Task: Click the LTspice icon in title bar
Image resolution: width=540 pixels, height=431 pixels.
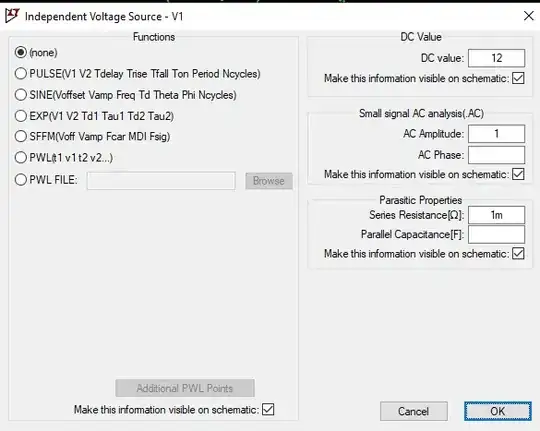Action: (x=12, y=16)
